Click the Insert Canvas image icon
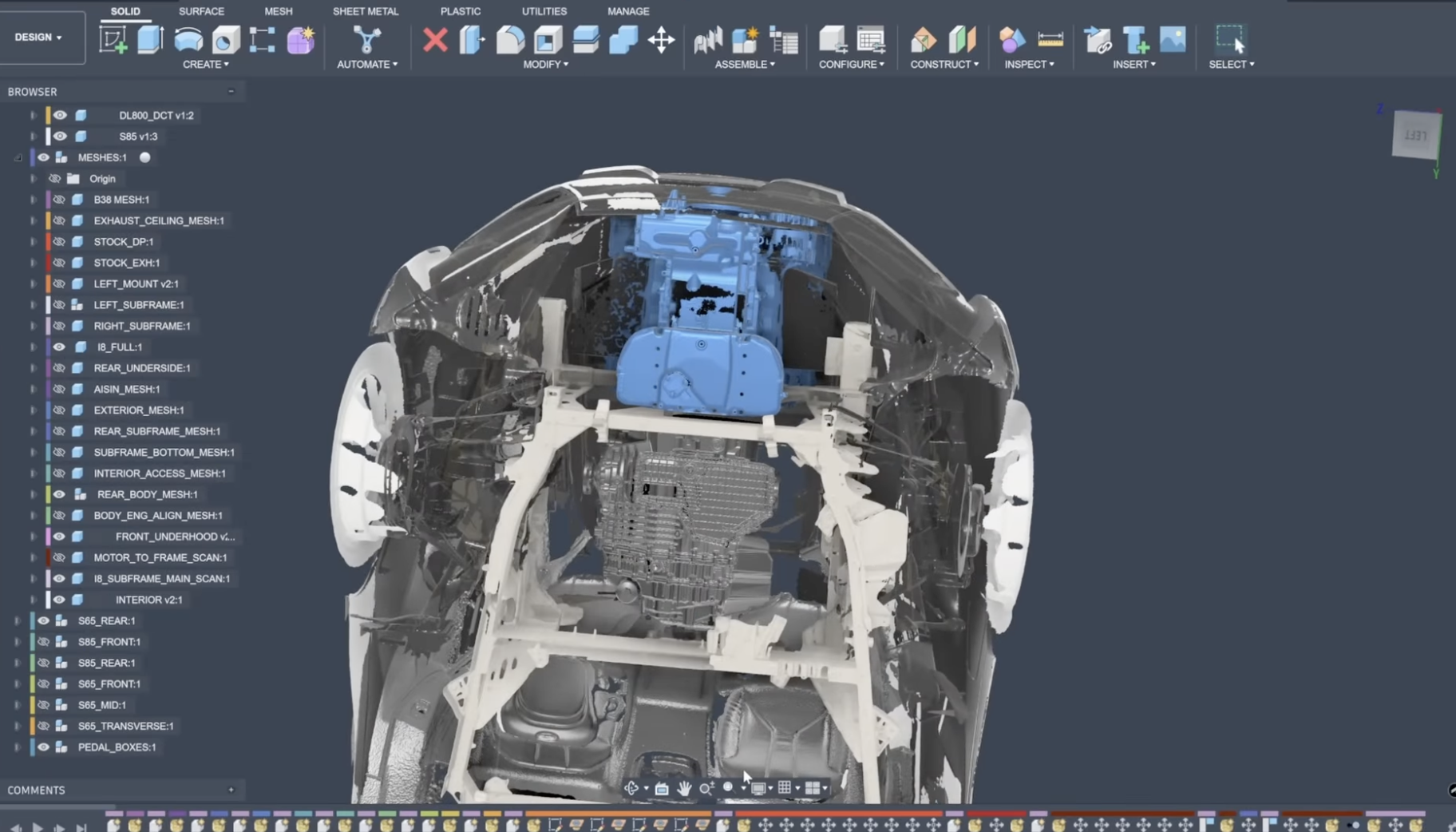This screenshot has width=1456, height=832. 1172,39
